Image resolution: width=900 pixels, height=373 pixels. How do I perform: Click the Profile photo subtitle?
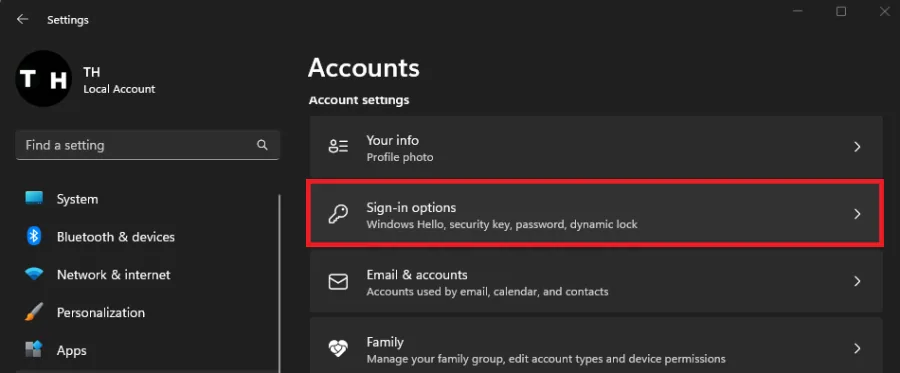tap(400, 157)
